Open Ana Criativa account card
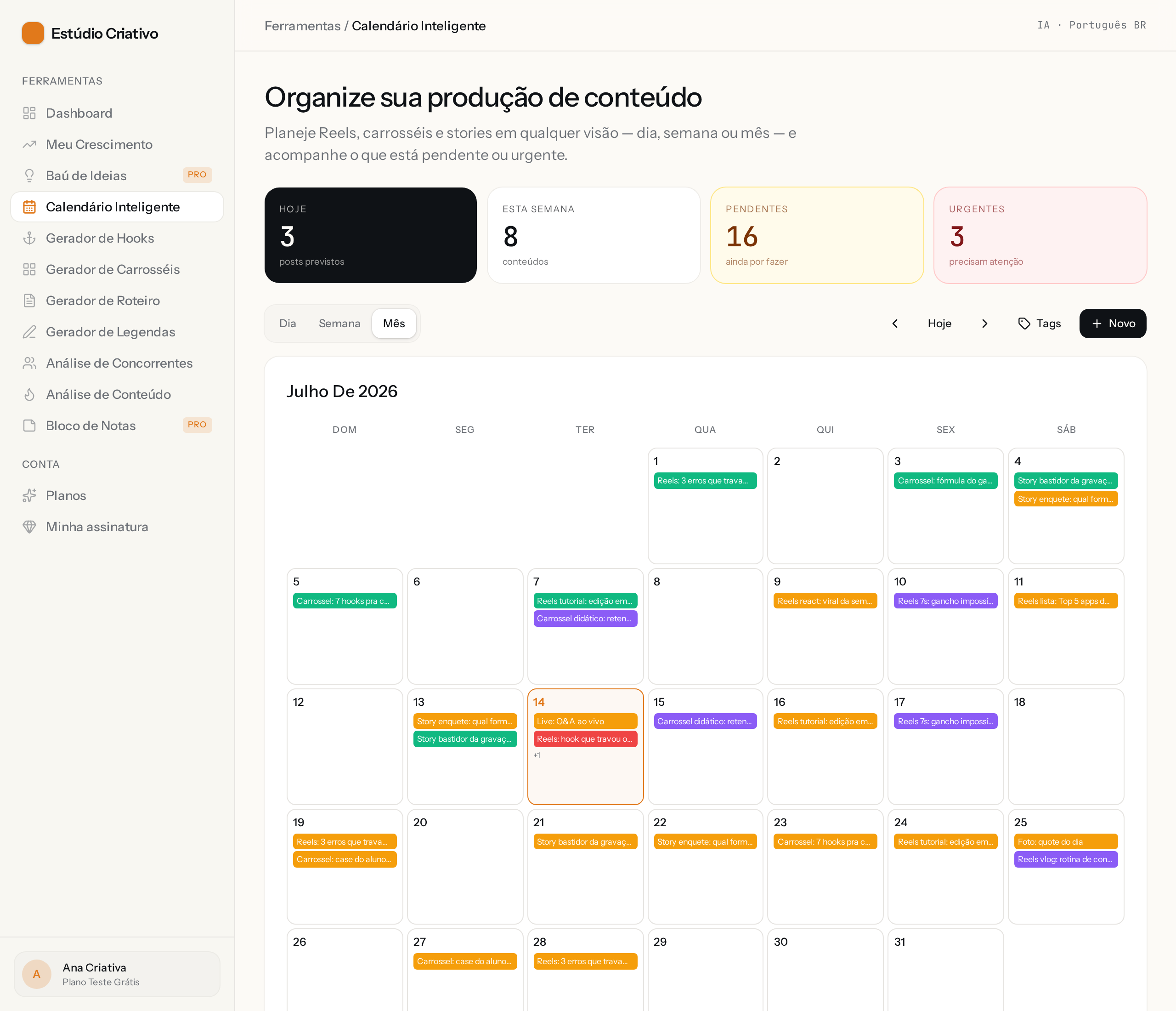This screenshot has width=1176, height=1011. [117, 974]
